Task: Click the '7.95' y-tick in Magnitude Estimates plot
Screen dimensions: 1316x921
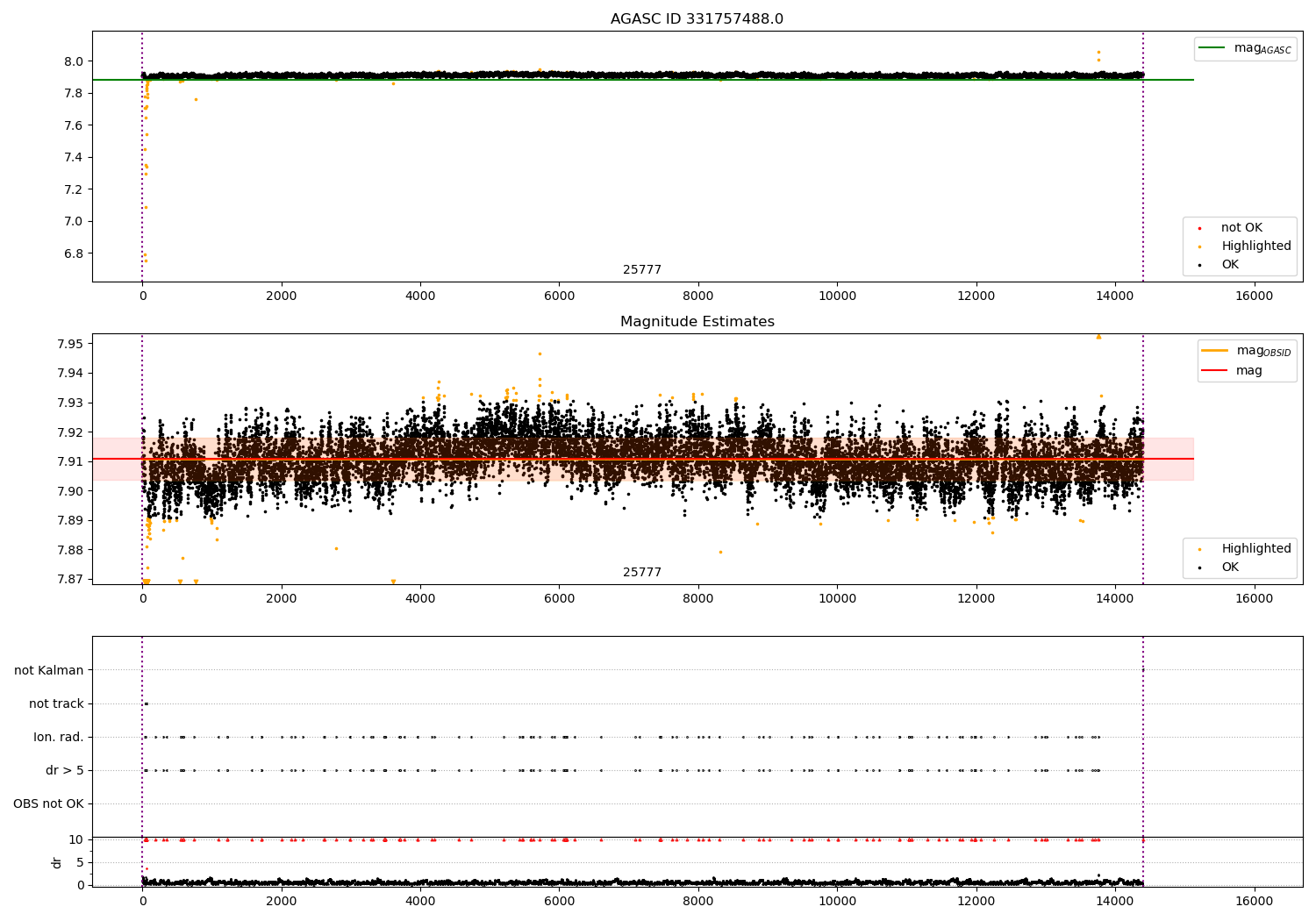Action: [70, 344]
